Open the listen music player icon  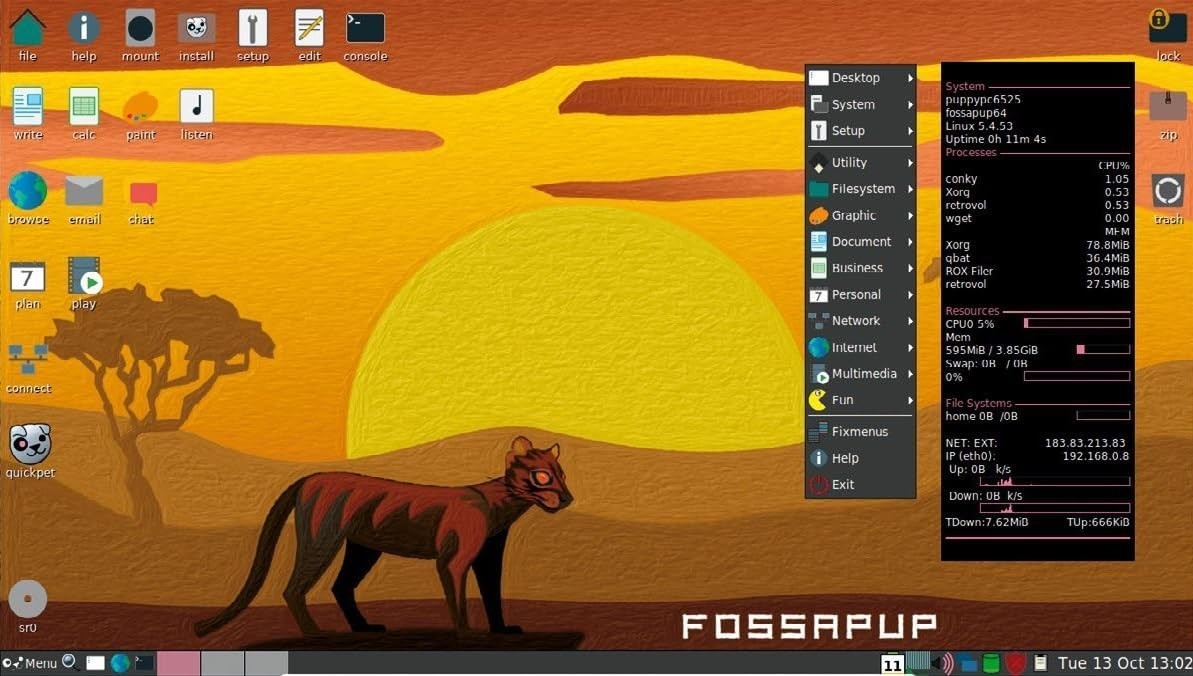(196, 107)
